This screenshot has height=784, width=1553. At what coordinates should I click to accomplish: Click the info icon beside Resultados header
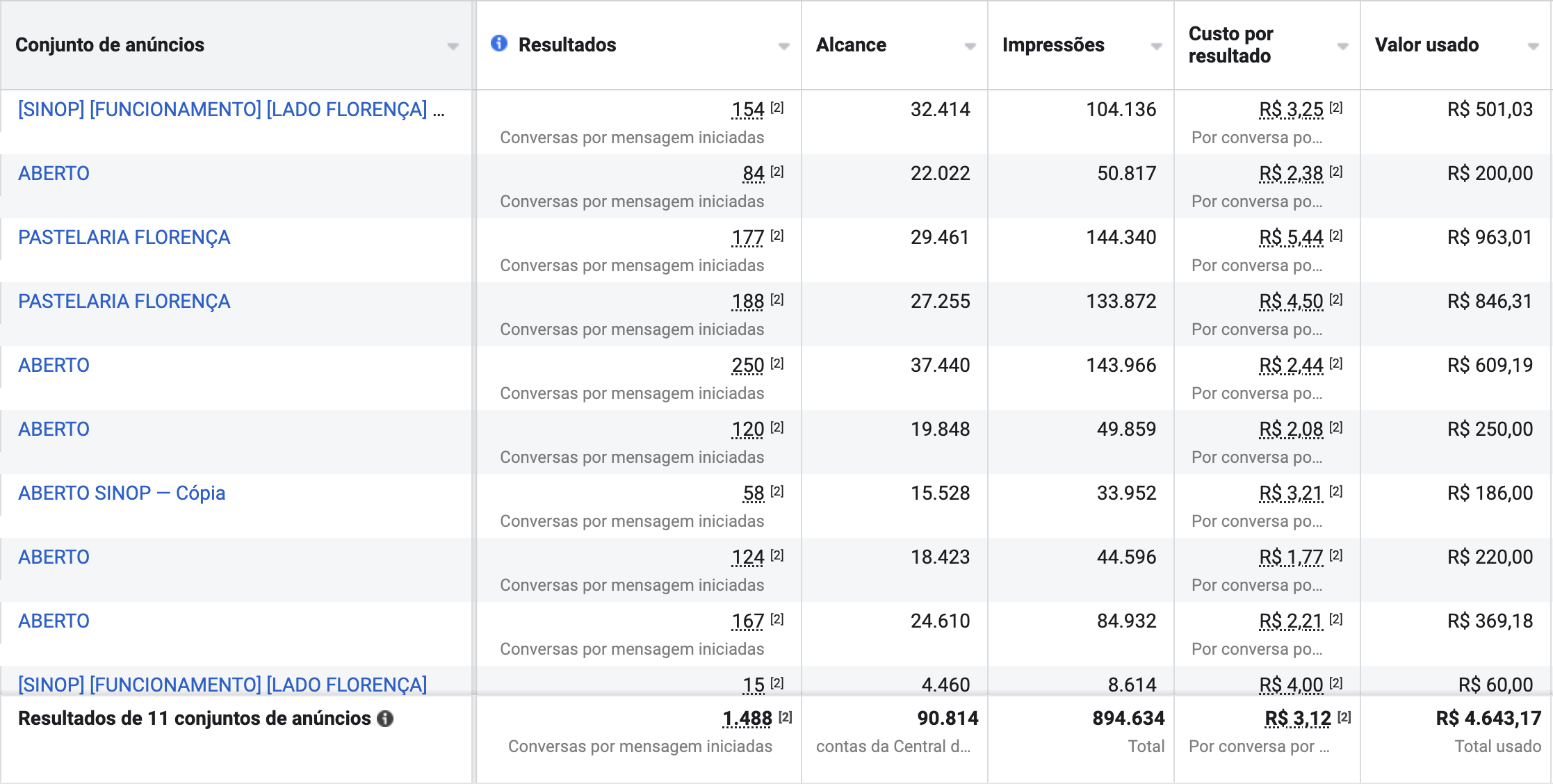498,44
